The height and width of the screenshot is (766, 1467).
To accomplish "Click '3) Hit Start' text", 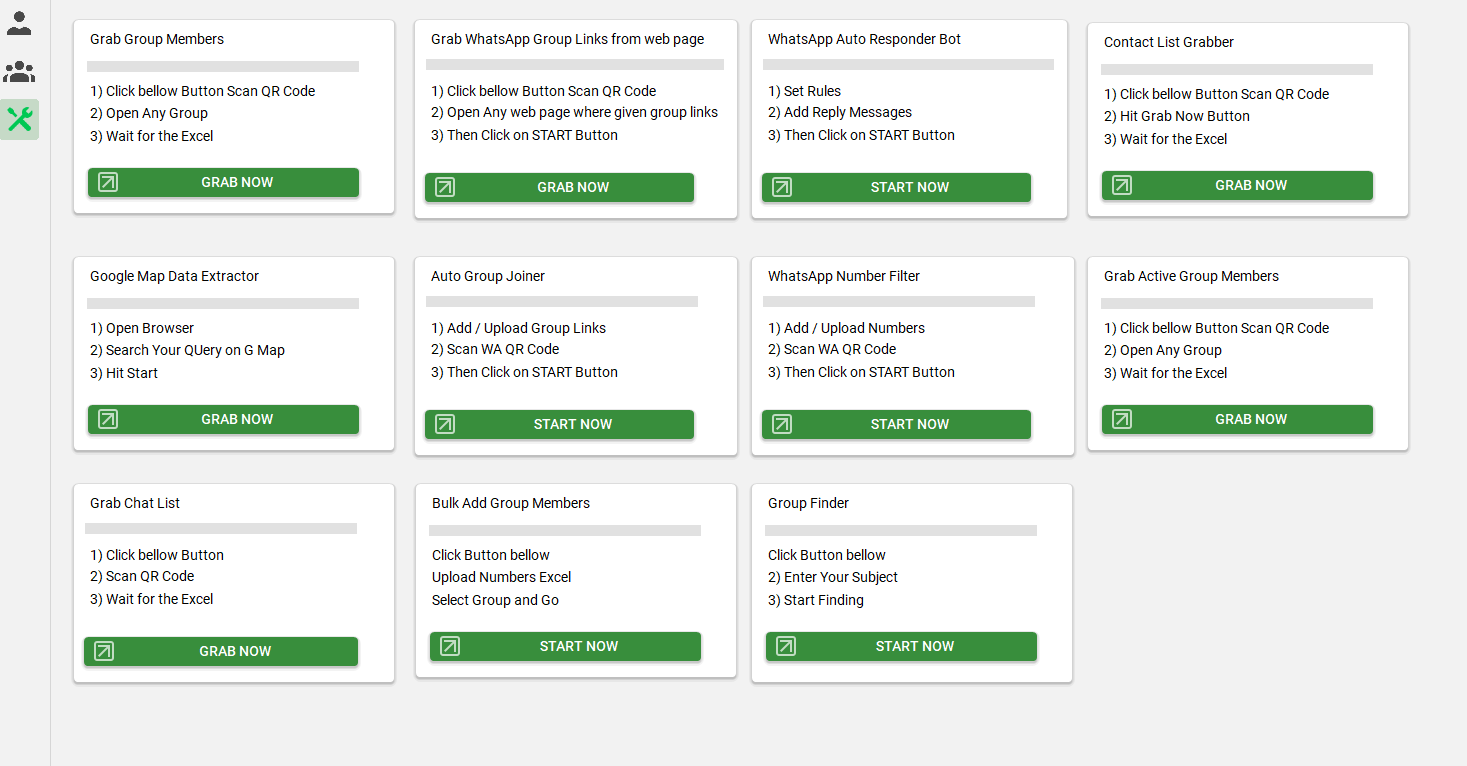I will click(x=124, y=373).
